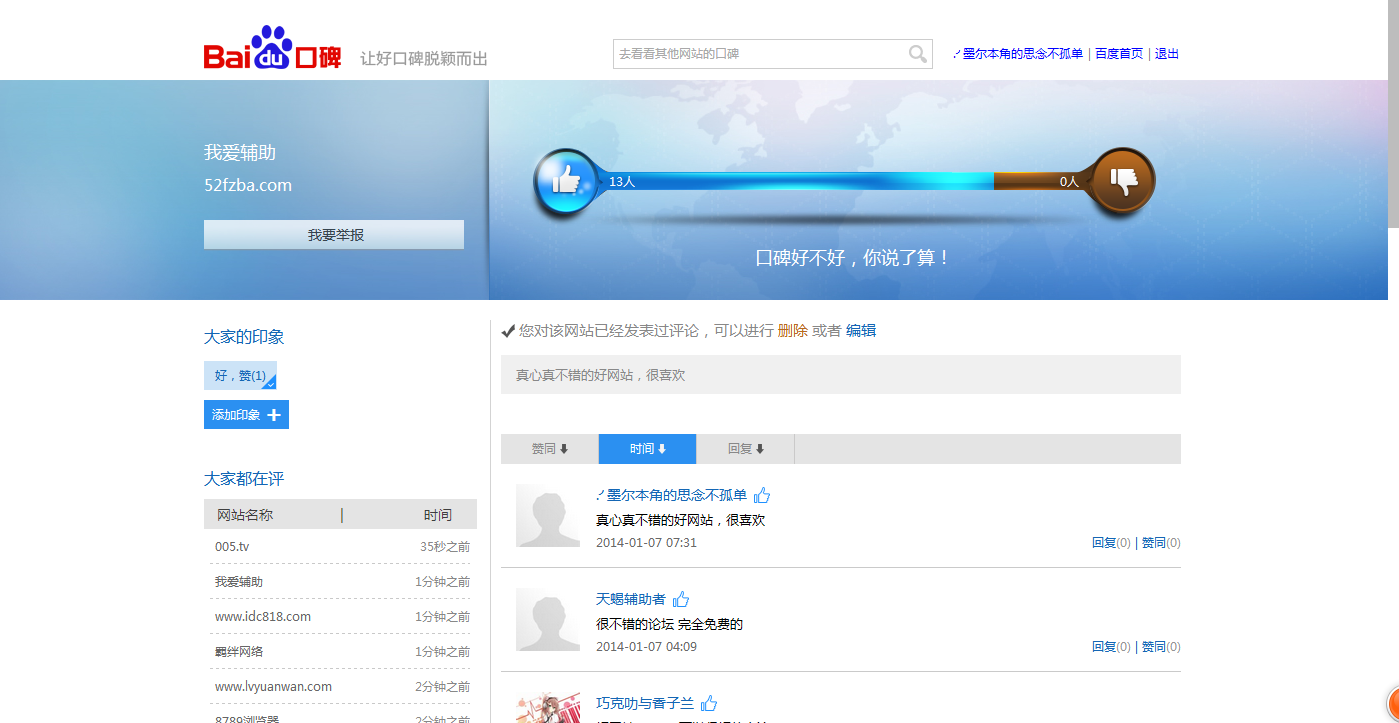1399x723 pixels.
Task: Click thumbs-up icon beside 墨尔本角的思念不孤单 comment
Action: click(762, 495)
